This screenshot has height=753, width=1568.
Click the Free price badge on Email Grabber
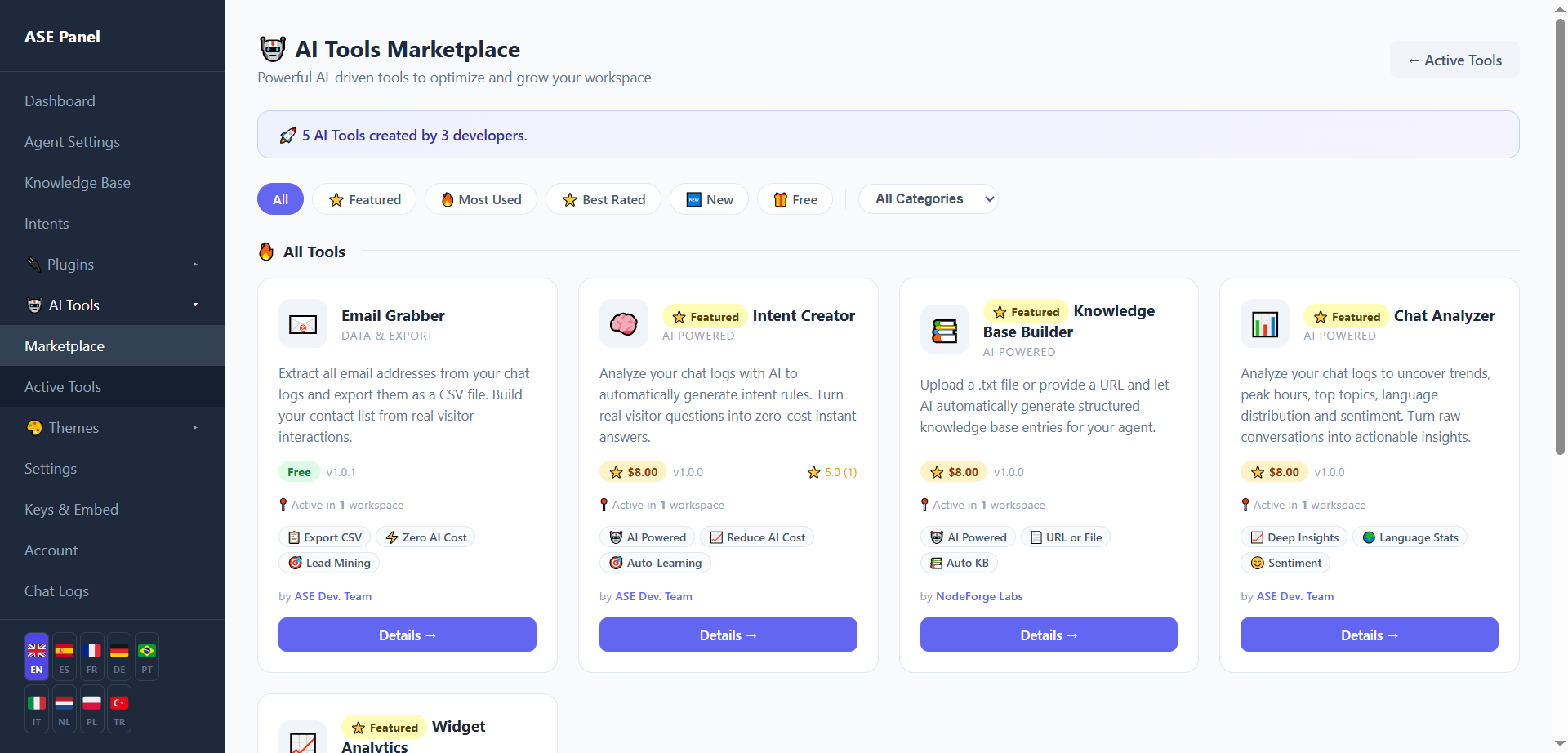(x=299, y=472)
